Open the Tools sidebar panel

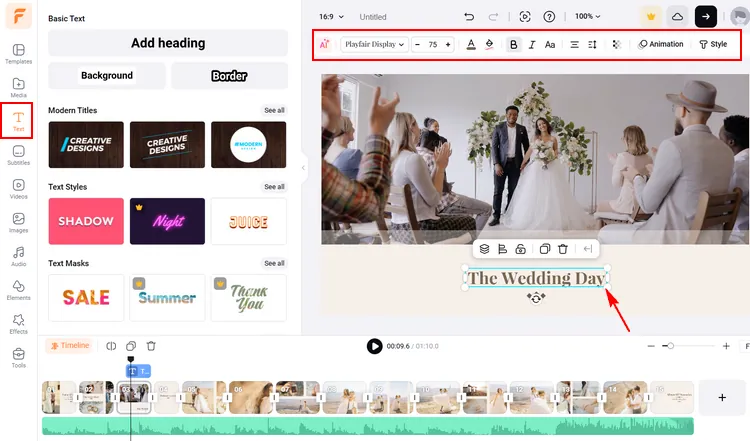(18, 358)
